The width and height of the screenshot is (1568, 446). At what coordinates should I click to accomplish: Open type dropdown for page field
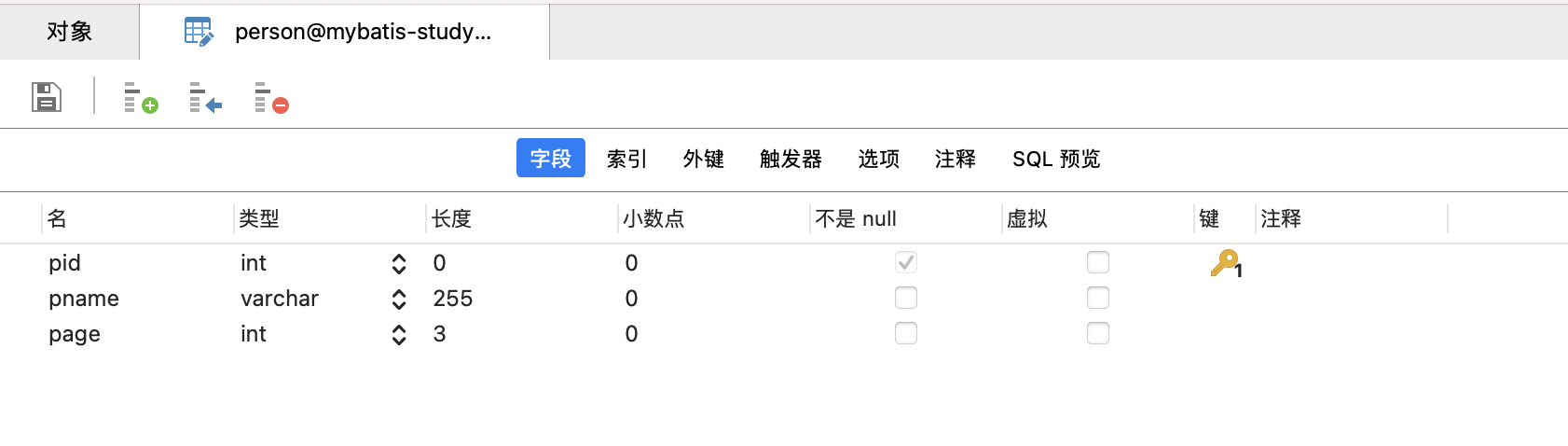click(399, 335)
